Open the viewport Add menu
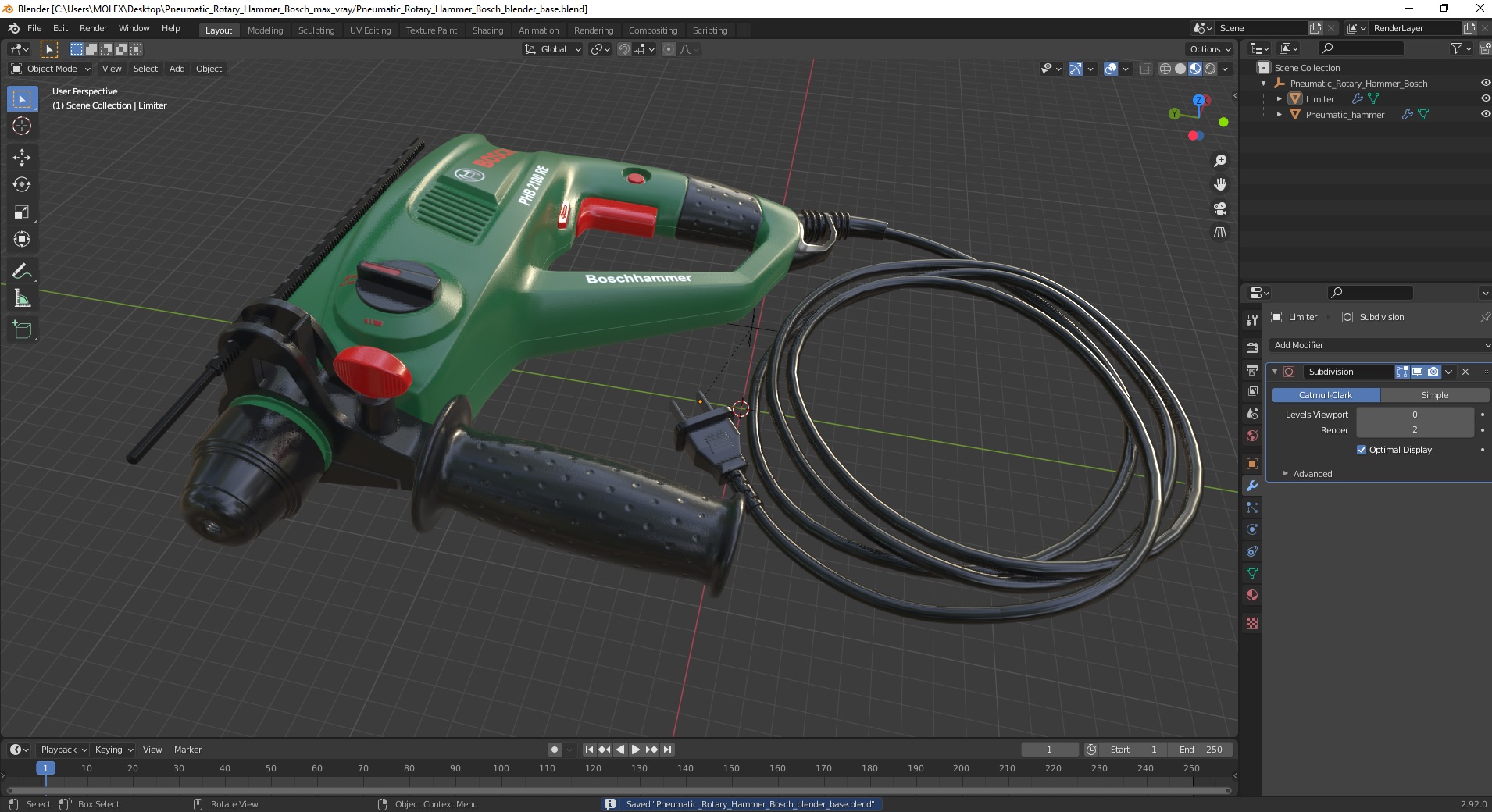The height and width of the screenshot is (812, 1492). point(177,69)
